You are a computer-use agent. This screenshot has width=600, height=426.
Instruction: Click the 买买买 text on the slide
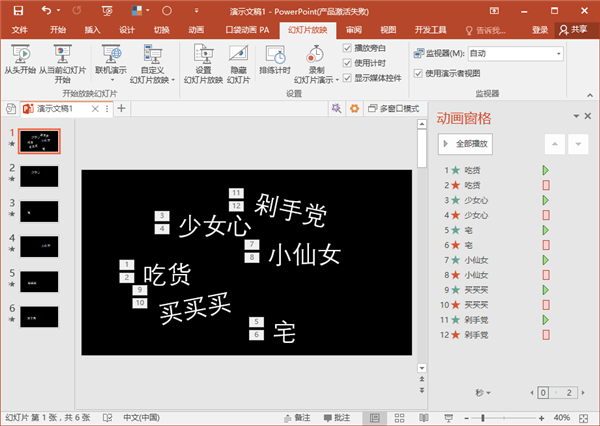[x=195, y=308]
